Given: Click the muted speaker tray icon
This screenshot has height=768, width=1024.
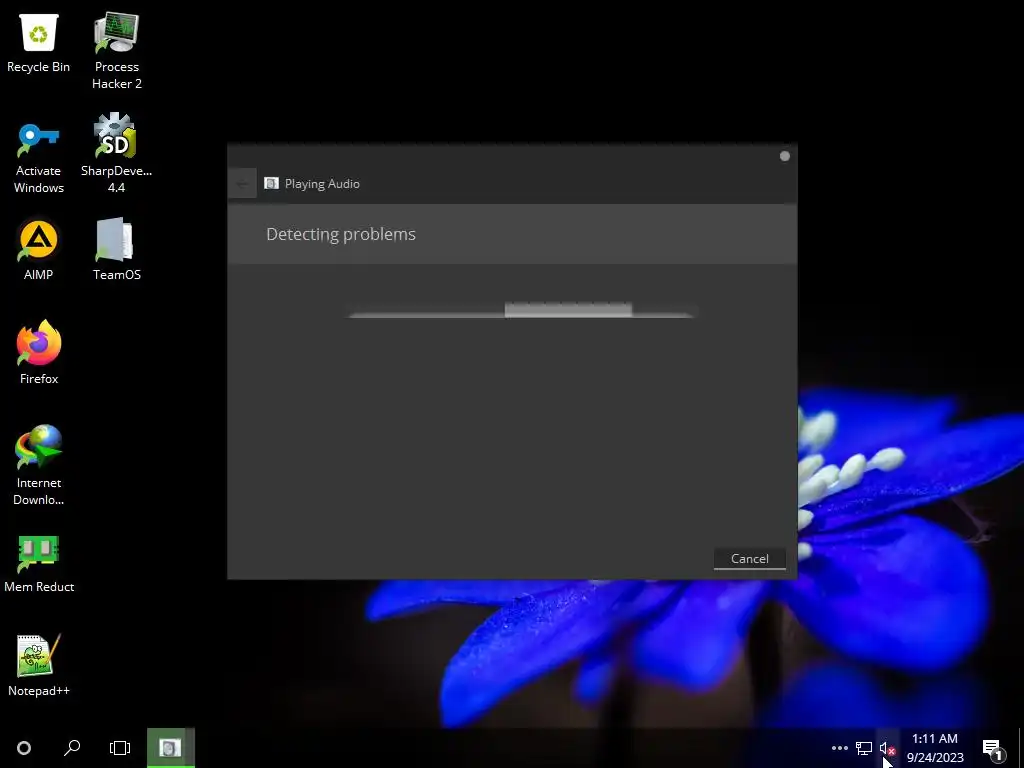Looking at the screenshot, I should click(887, 748).
